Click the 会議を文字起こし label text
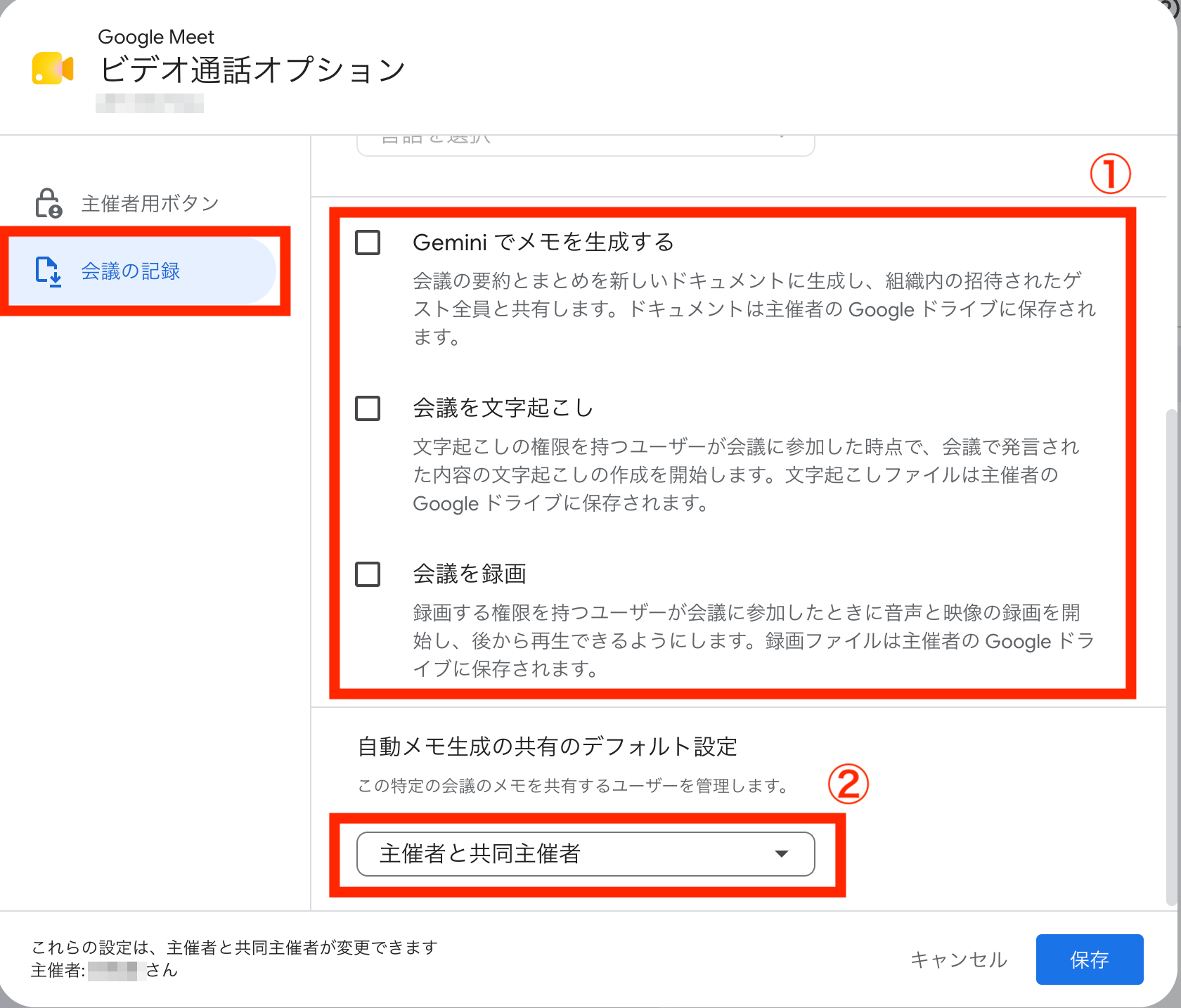This screenshot has height=1008, width=1181. [x=503, y=408]
